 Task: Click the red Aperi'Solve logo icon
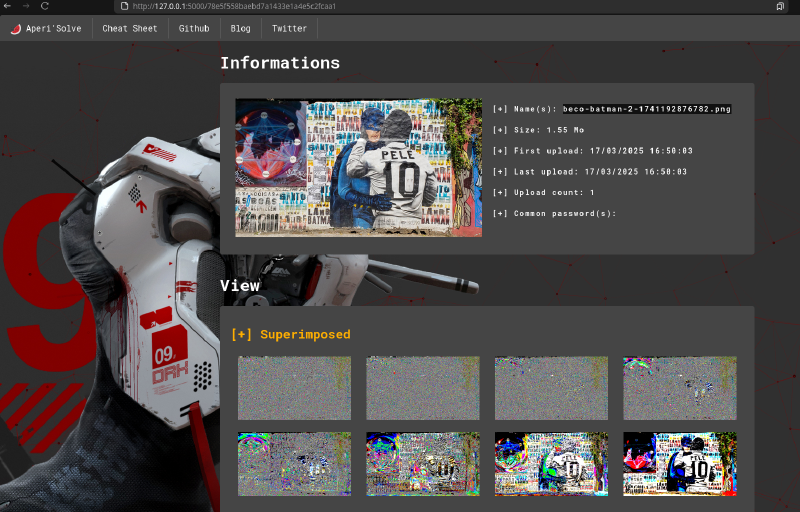pyautogui.click(x=15, y=29)
